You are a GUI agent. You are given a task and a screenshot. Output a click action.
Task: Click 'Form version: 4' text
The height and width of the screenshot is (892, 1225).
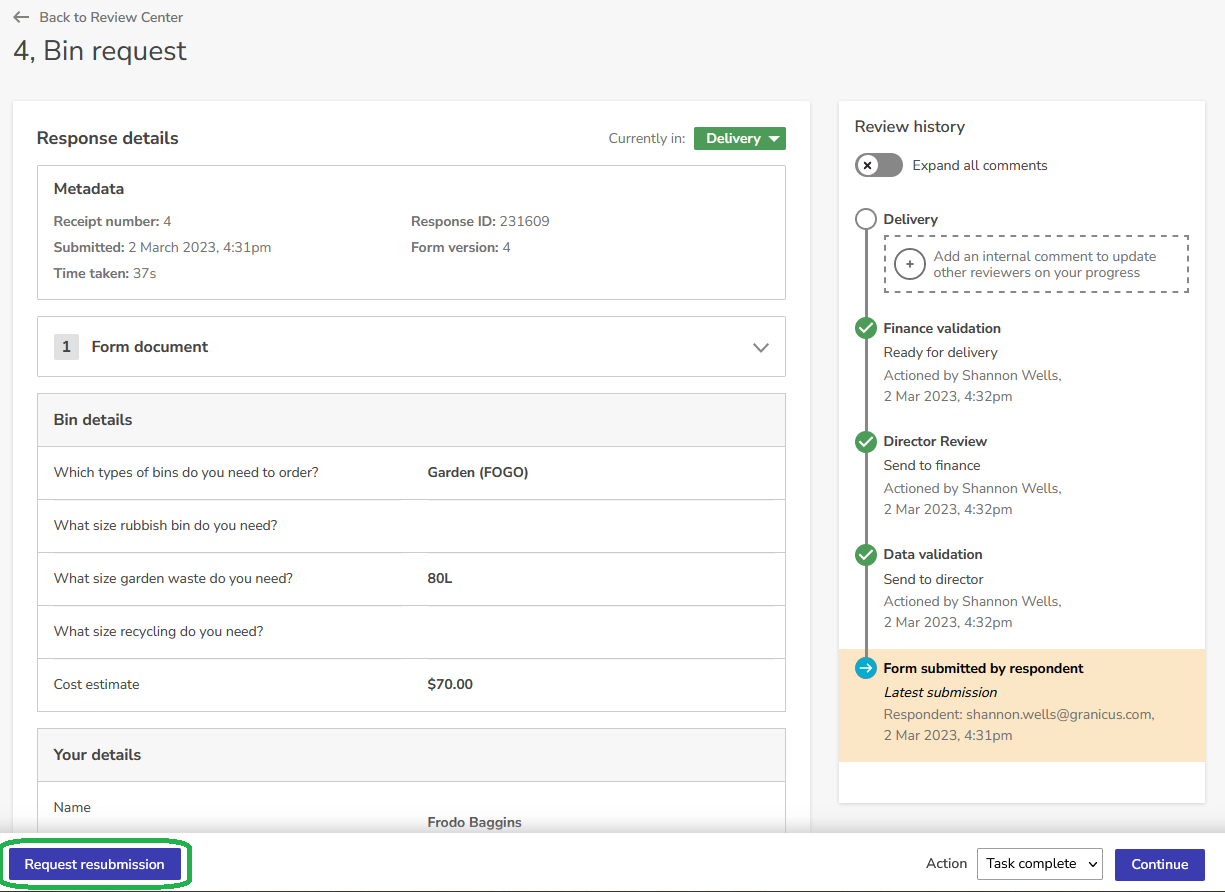(x=461, y=247)
